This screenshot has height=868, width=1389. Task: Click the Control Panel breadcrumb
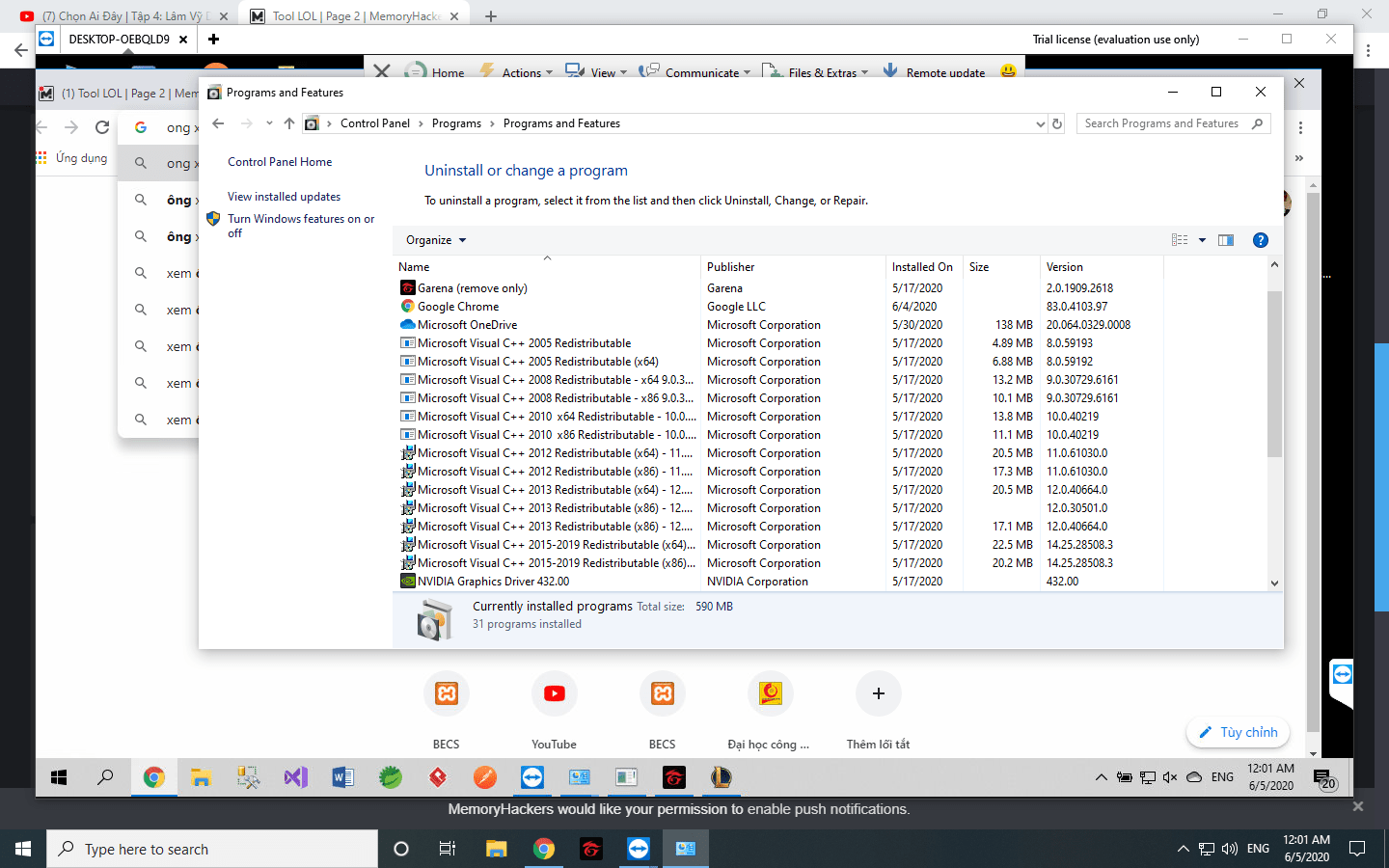375,123
